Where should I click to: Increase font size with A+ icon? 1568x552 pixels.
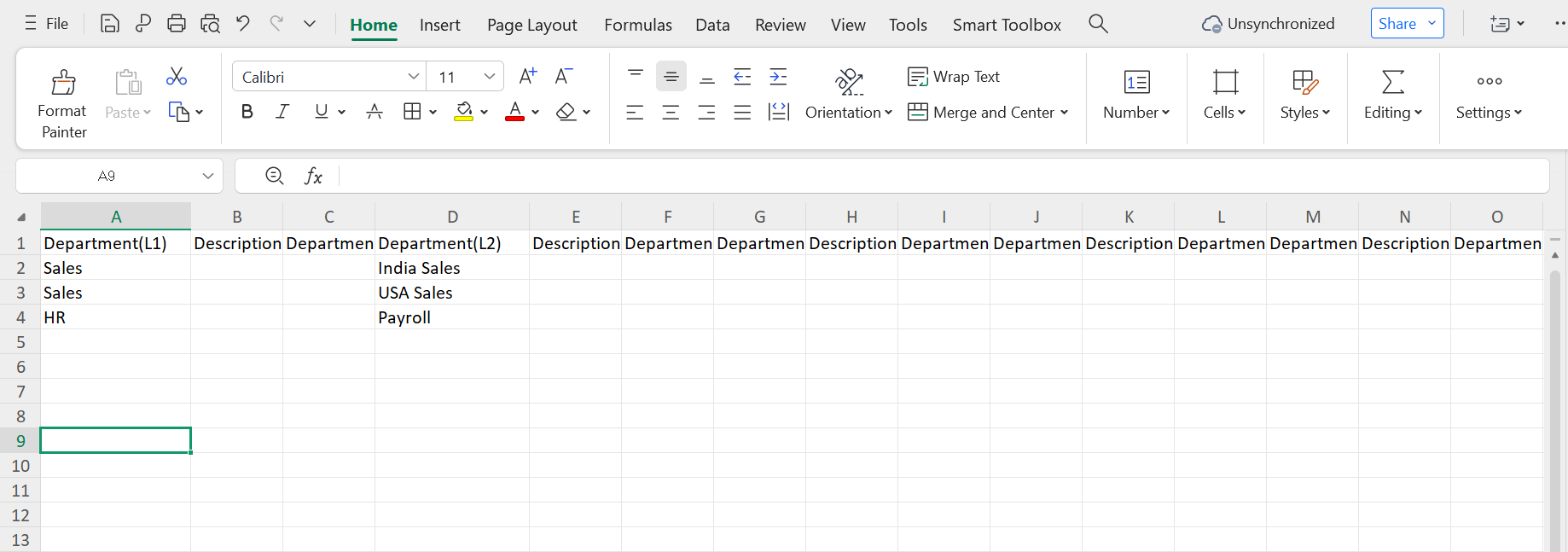tap(528, 76)
